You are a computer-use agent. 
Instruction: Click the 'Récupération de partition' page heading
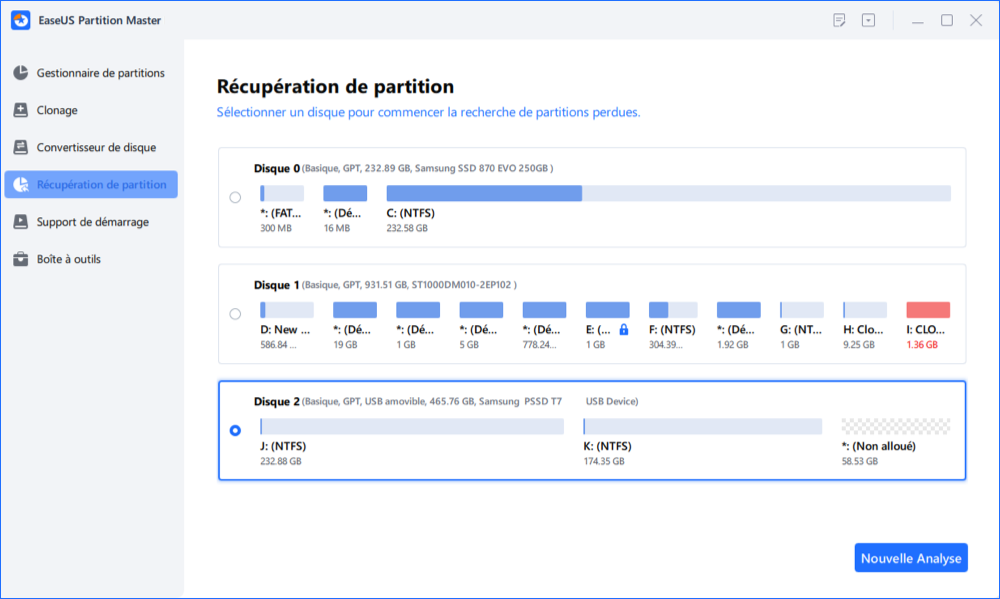coord(335,86)
